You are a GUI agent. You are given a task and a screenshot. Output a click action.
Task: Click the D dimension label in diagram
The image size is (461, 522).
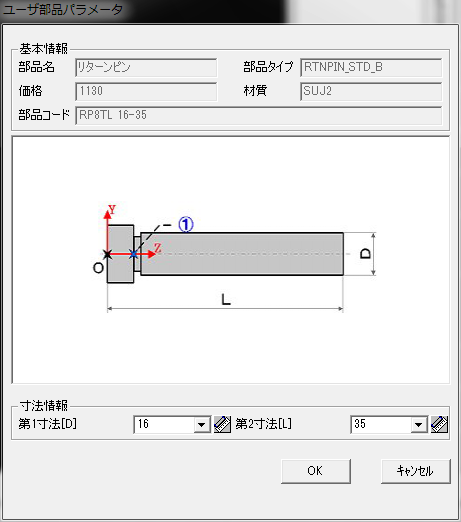tap(365, 254)
